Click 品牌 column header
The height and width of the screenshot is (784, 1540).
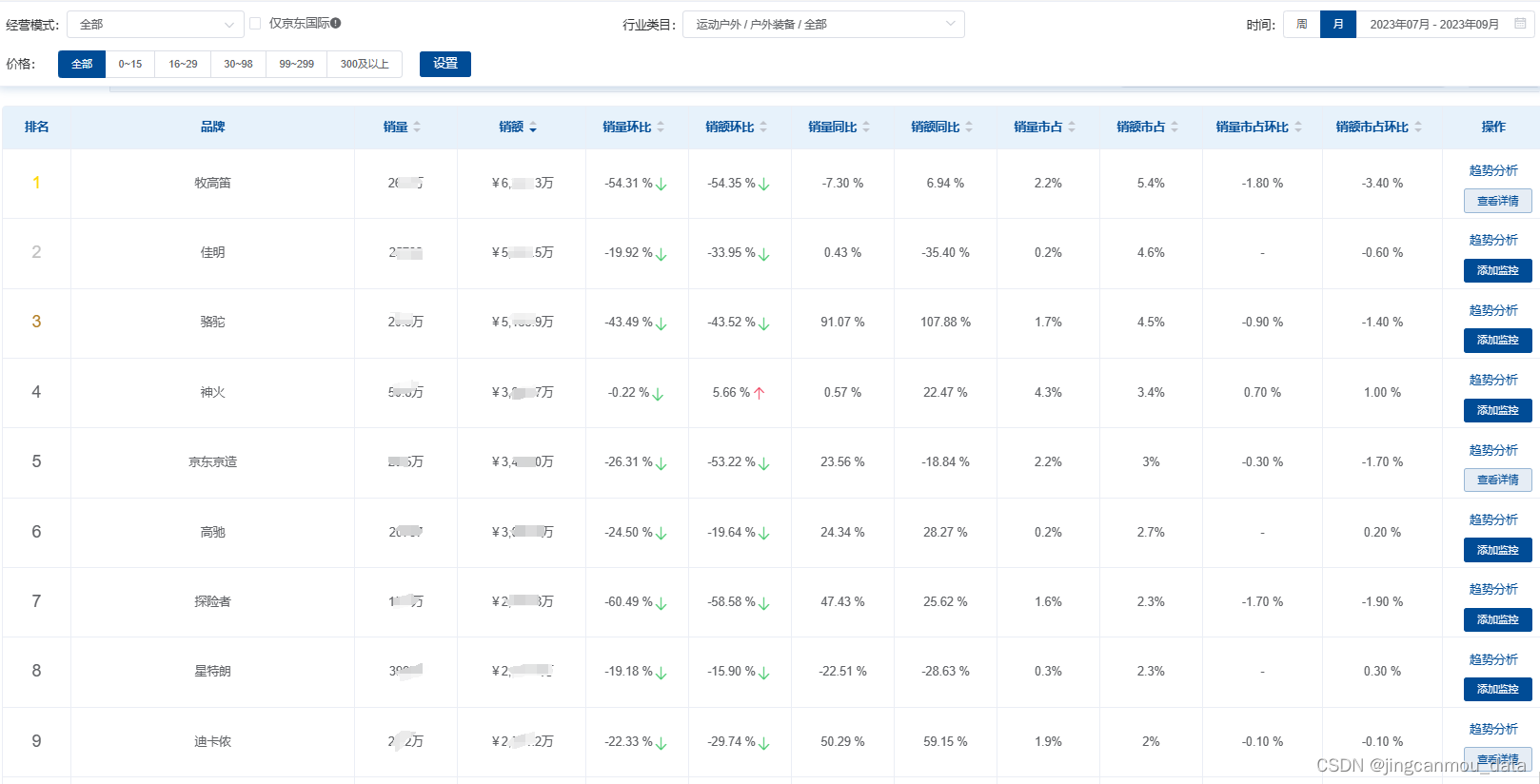point(212,127)
